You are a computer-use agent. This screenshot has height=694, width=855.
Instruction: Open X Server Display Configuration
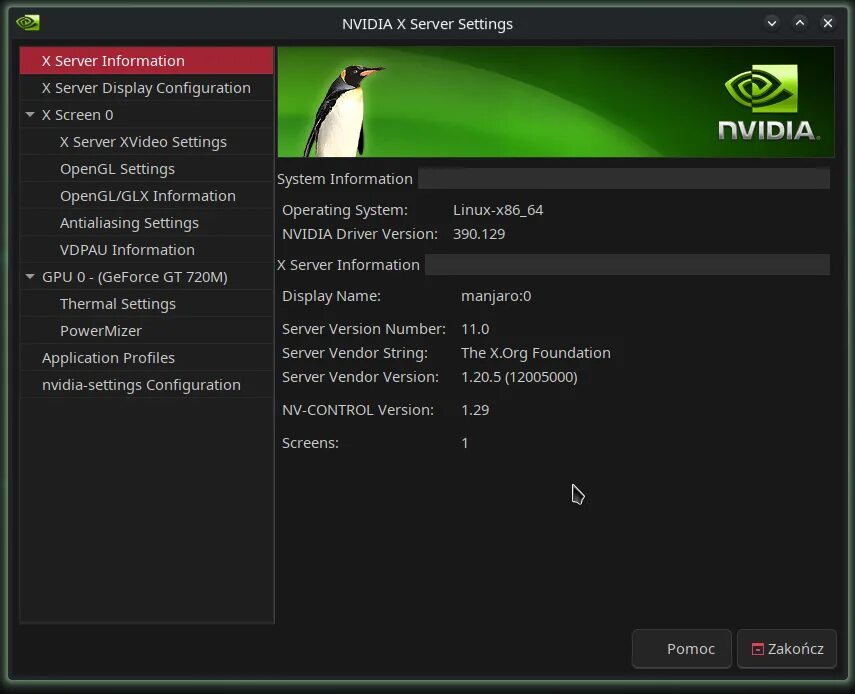(x=146, y=88)
